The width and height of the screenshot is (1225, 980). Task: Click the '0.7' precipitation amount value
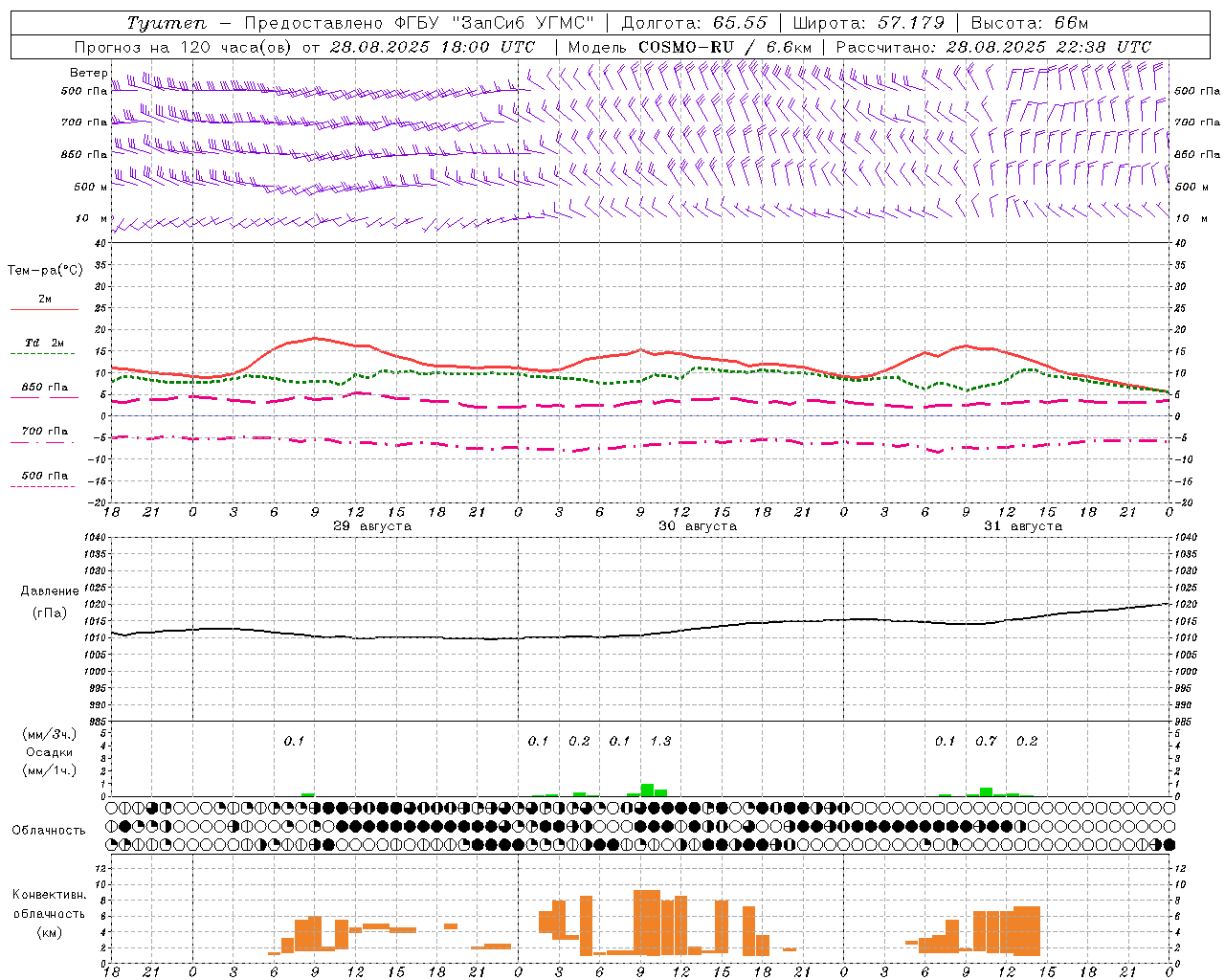[x=986, y=742]
